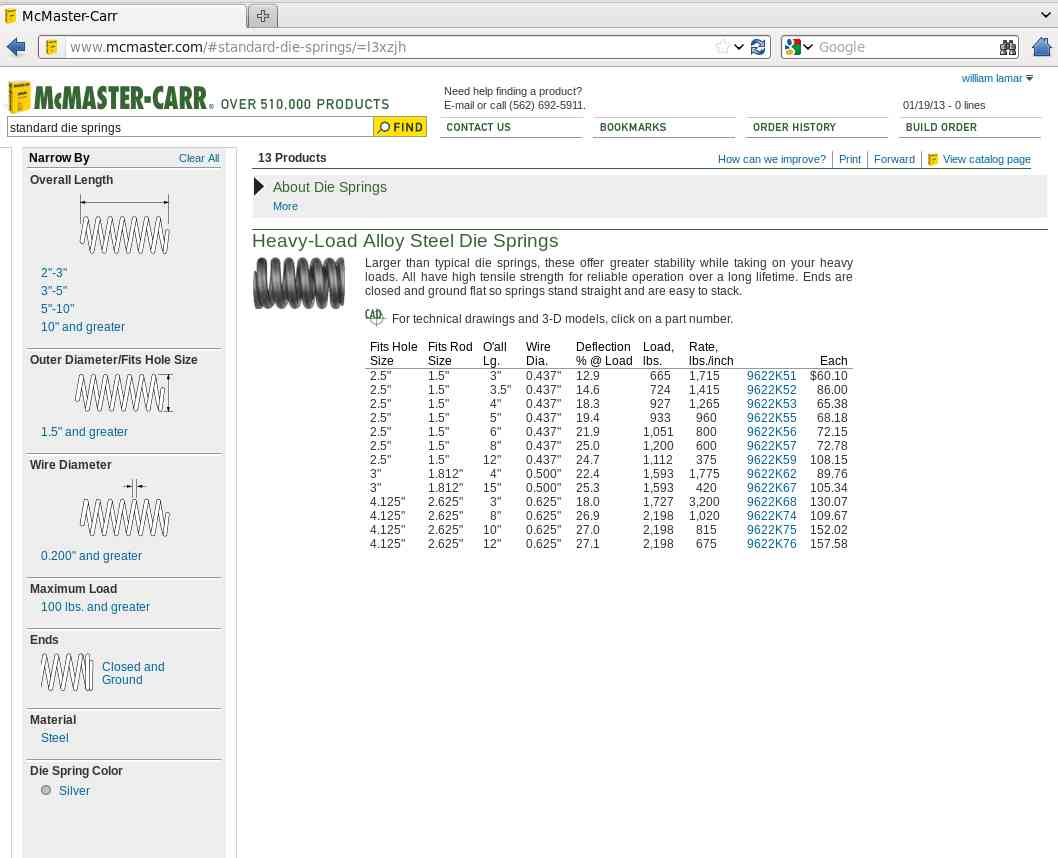Select Closed and Ground ends filter
1058x858 pixels.
tap(133, 673)
